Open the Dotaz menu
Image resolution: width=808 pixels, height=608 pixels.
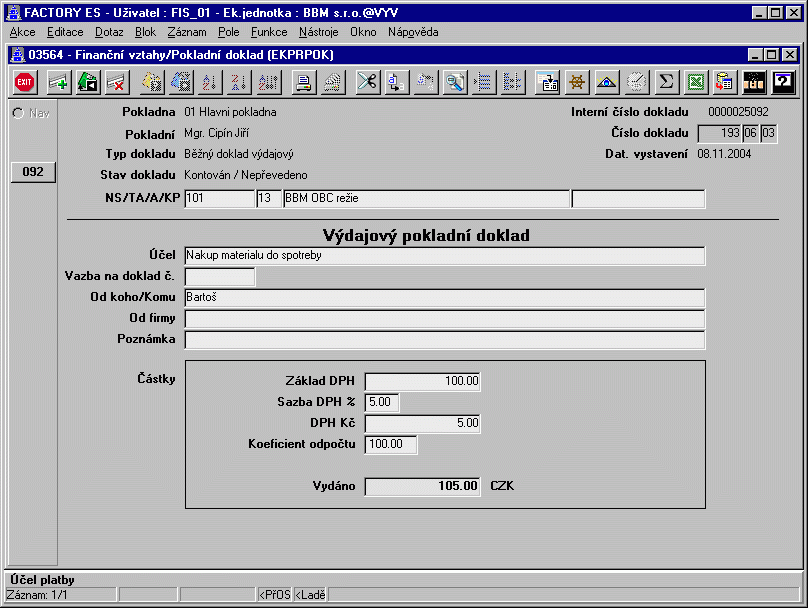tap(109, 32)
